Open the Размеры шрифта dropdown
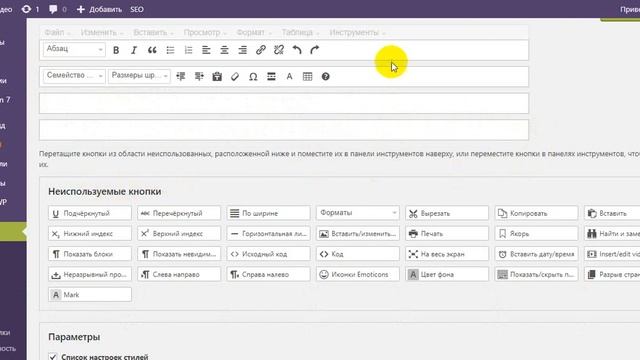Viewport: 640px width, 360px height. tap(139, 76)
